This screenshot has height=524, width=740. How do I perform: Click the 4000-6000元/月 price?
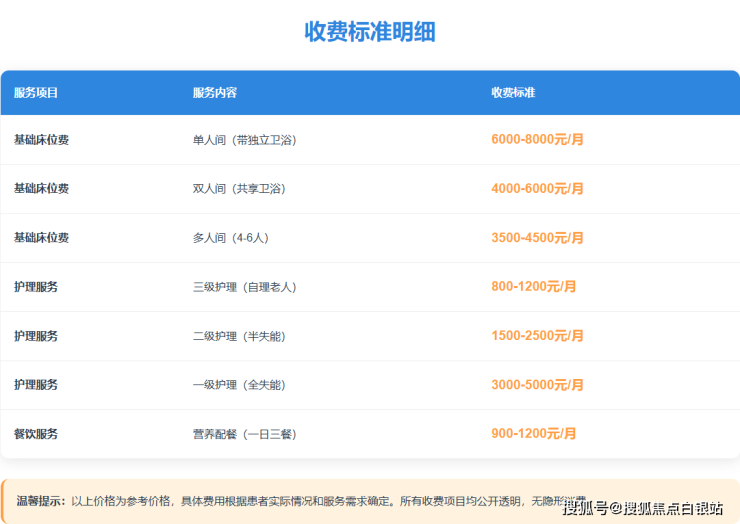[x=537, y=189]
